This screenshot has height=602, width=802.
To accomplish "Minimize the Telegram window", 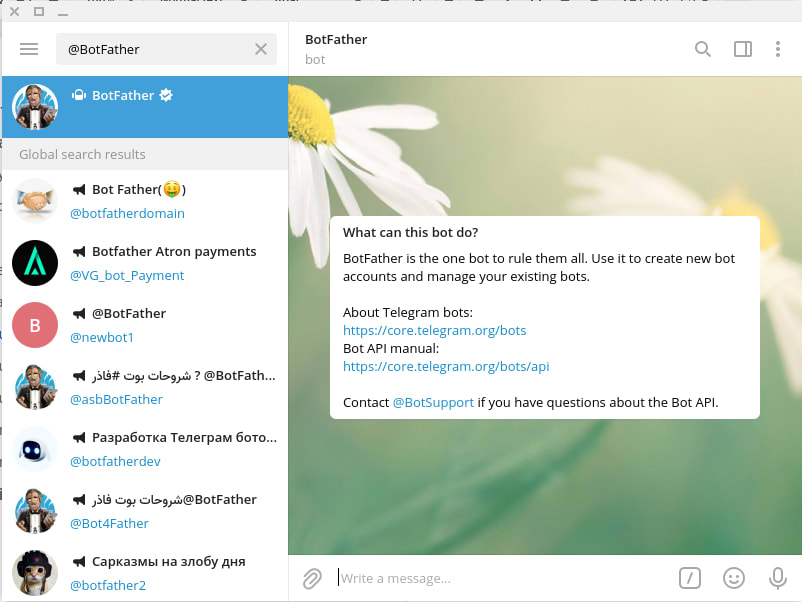I will pos(63,14).
